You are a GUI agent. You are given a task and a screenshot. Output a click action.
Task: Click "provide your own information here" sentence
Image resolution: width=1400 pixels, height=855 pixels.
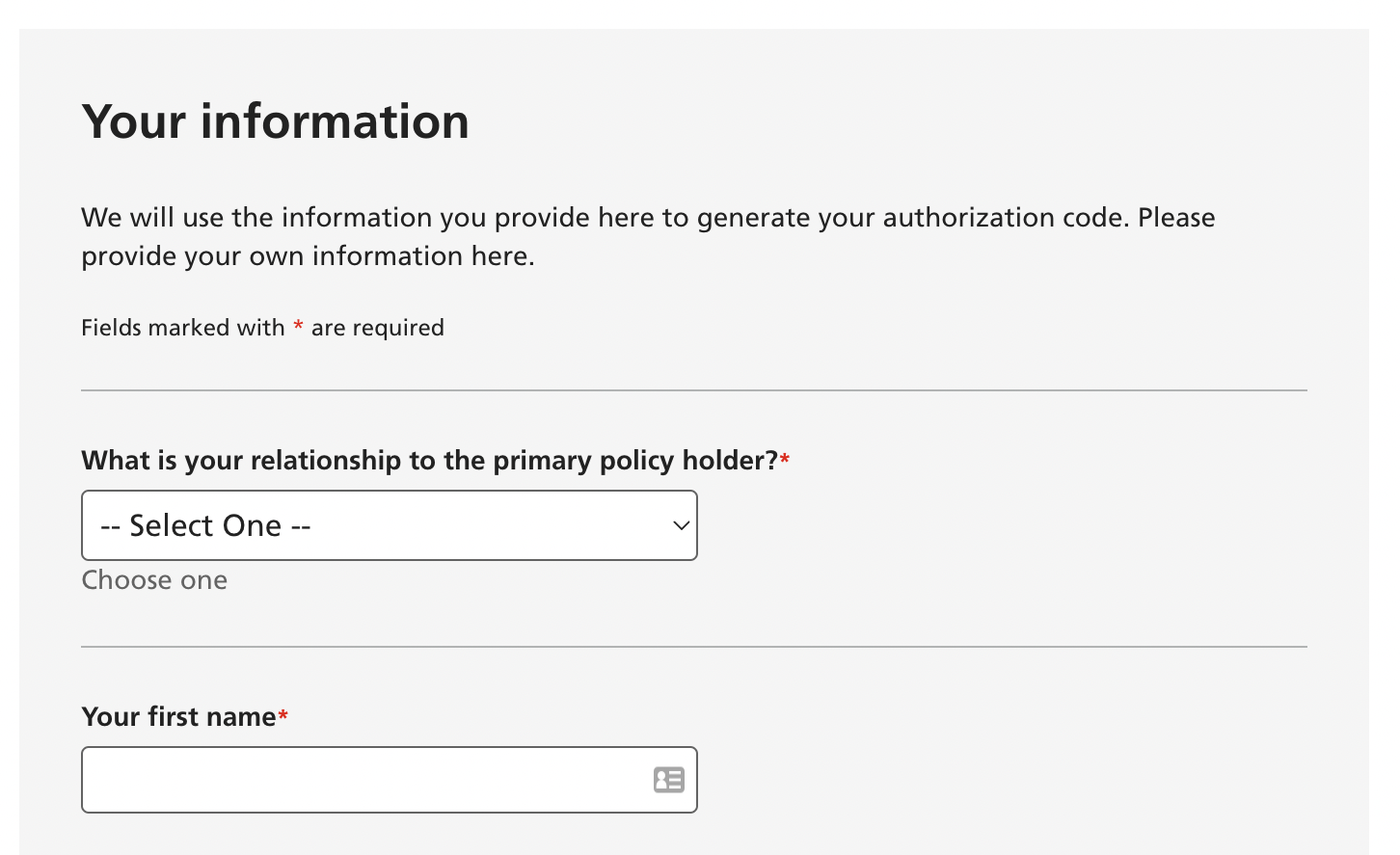308,256
